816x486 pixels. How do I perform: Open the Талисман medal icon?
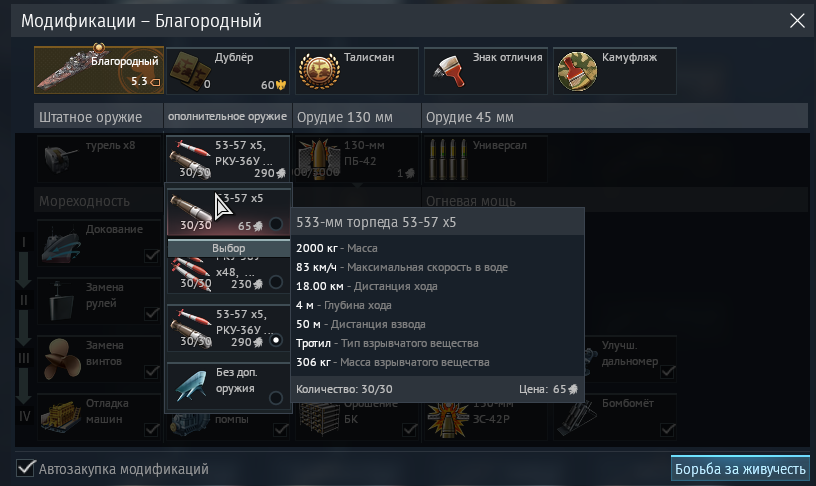click(318, 71)
